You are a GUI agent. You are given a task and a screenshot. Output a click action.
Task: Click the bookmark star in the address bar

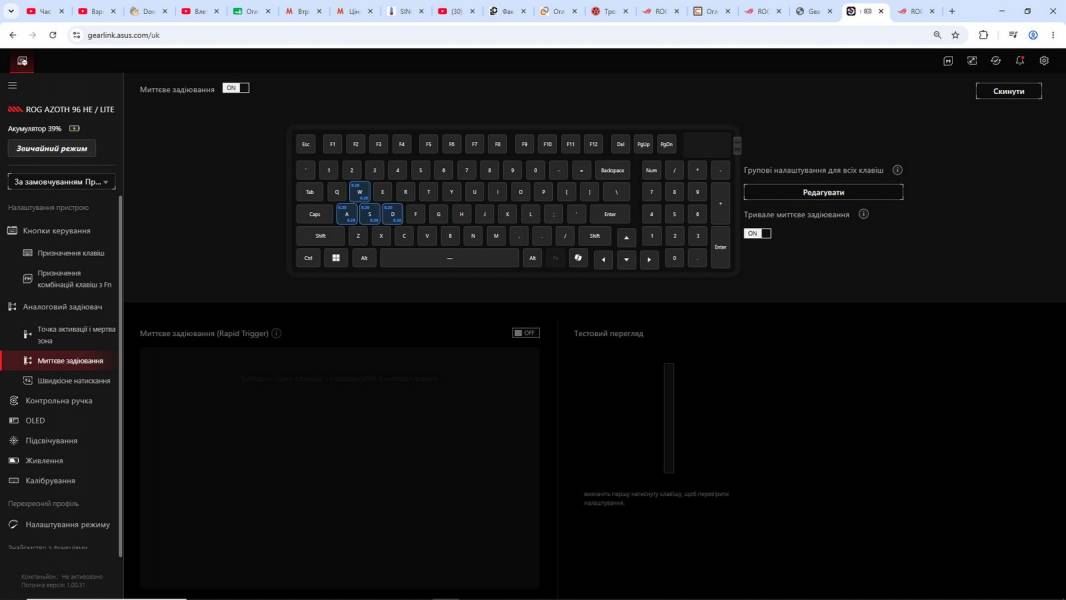pos(955,35)
